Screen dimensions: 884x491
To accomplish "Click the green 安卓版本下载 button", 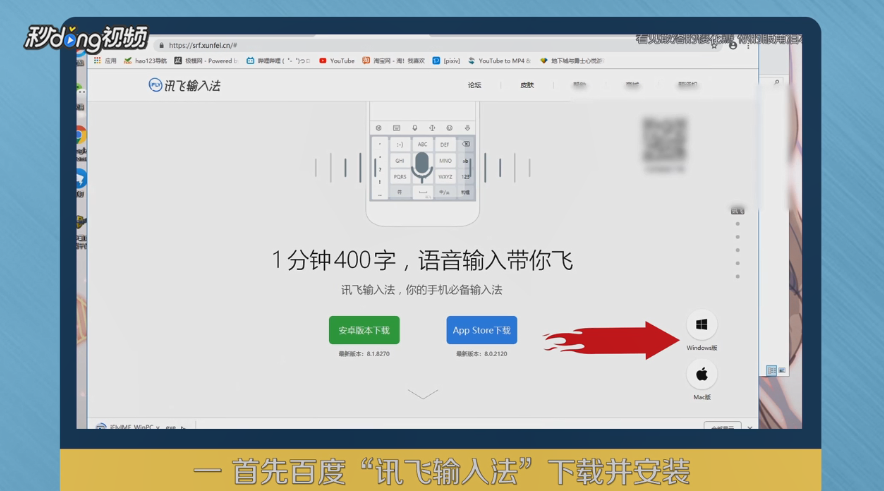I will tap(364, 330).
